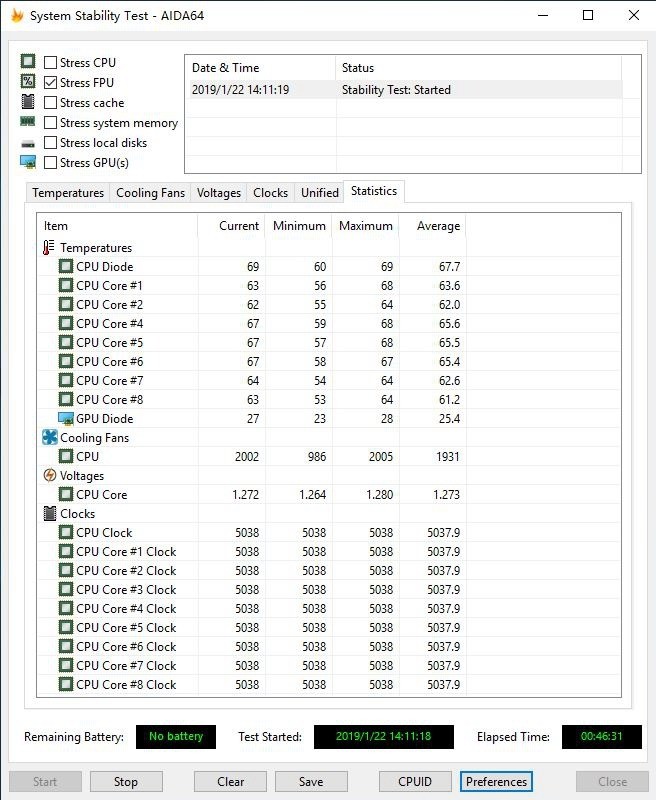The height and width of the screenshot is (800, 656).
Task: Click the monitor icon beside Stress GPU(s)
Action: click(x=28, y=162)
